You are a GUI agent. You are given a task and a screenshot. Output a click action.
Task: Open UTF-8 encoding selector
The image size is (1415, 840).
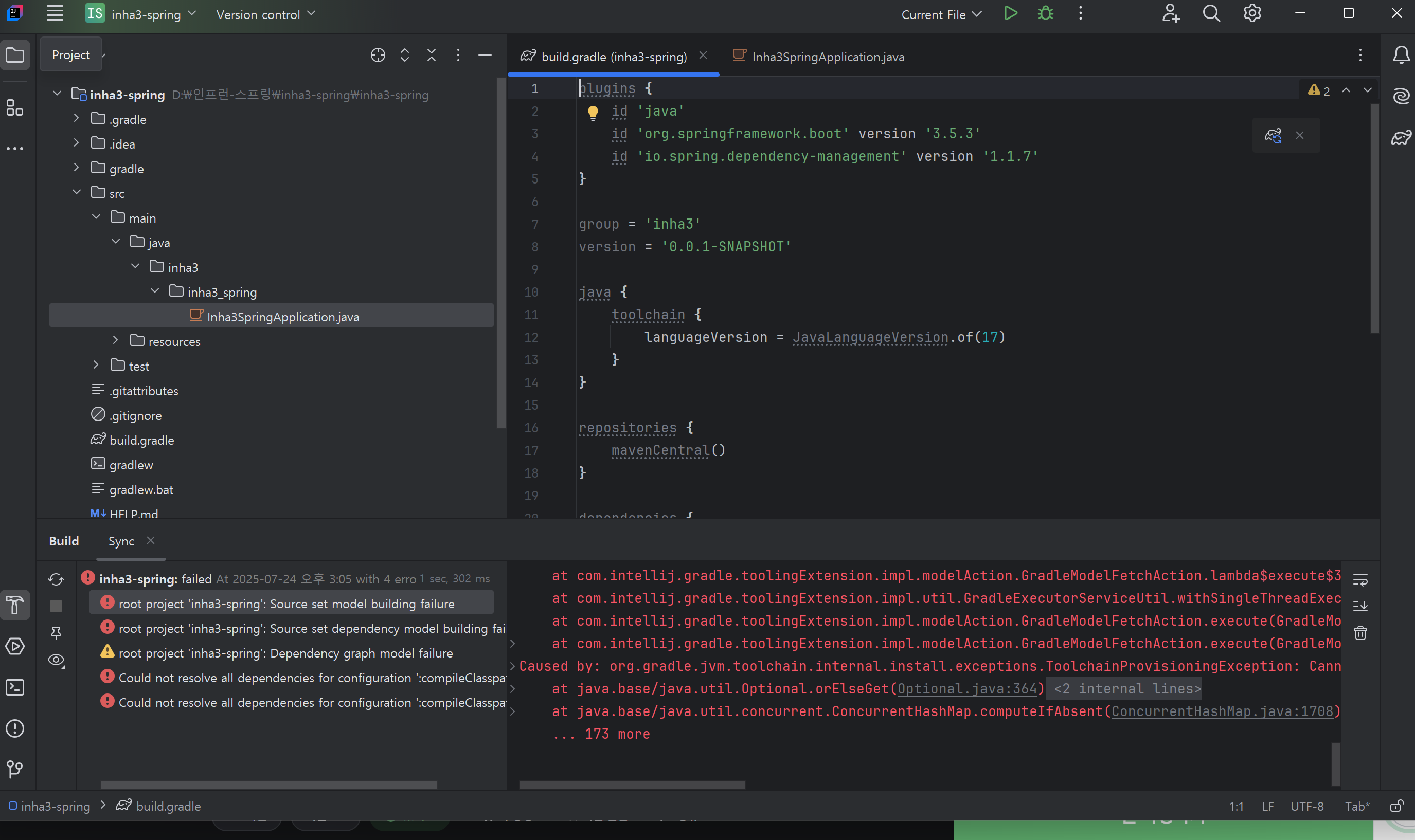1307,806
